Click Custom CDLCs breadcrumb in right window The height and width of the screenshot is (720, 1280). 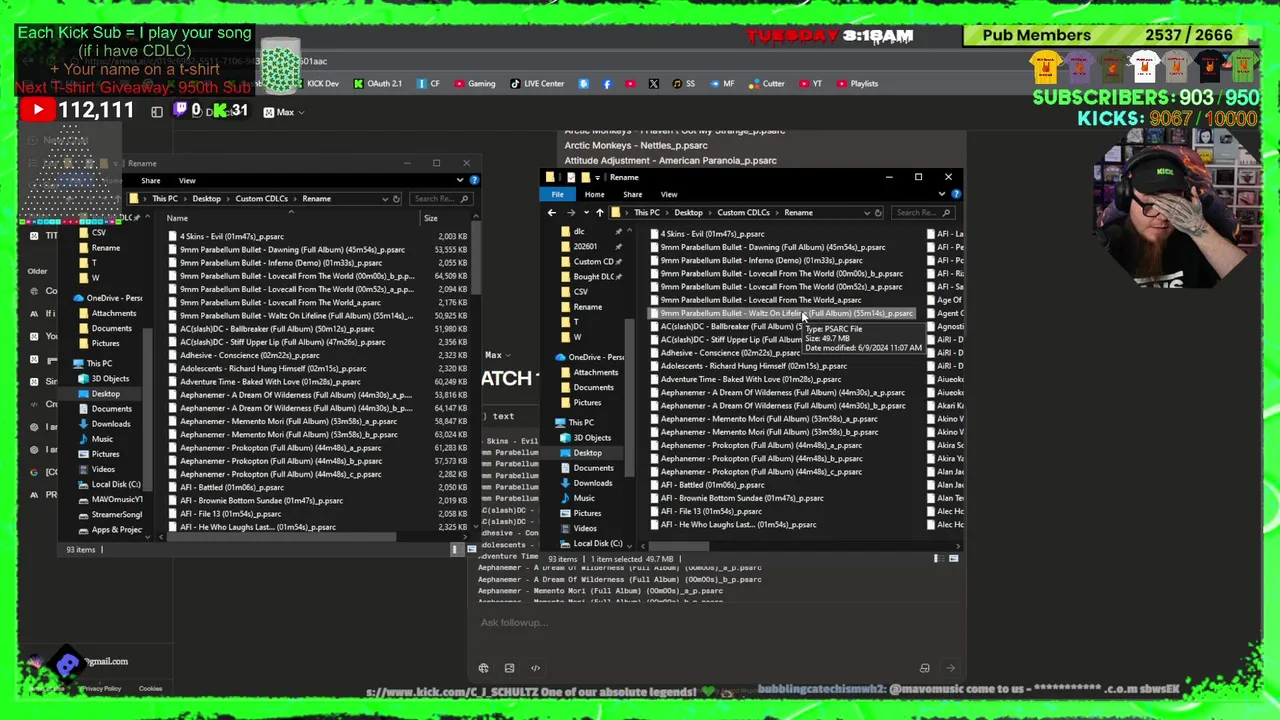coord(743,212)
